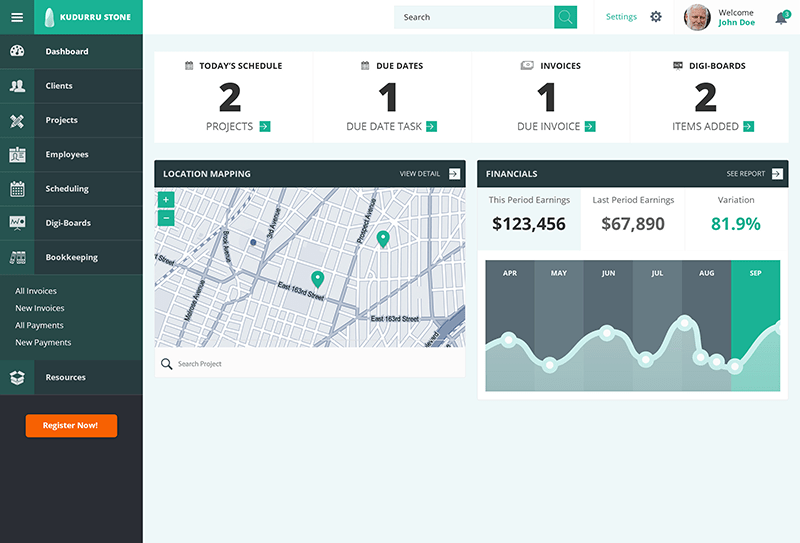Screen dimensions: 800x543
Task: Select the AUG column in chart
Action: (x=706, y=326)
